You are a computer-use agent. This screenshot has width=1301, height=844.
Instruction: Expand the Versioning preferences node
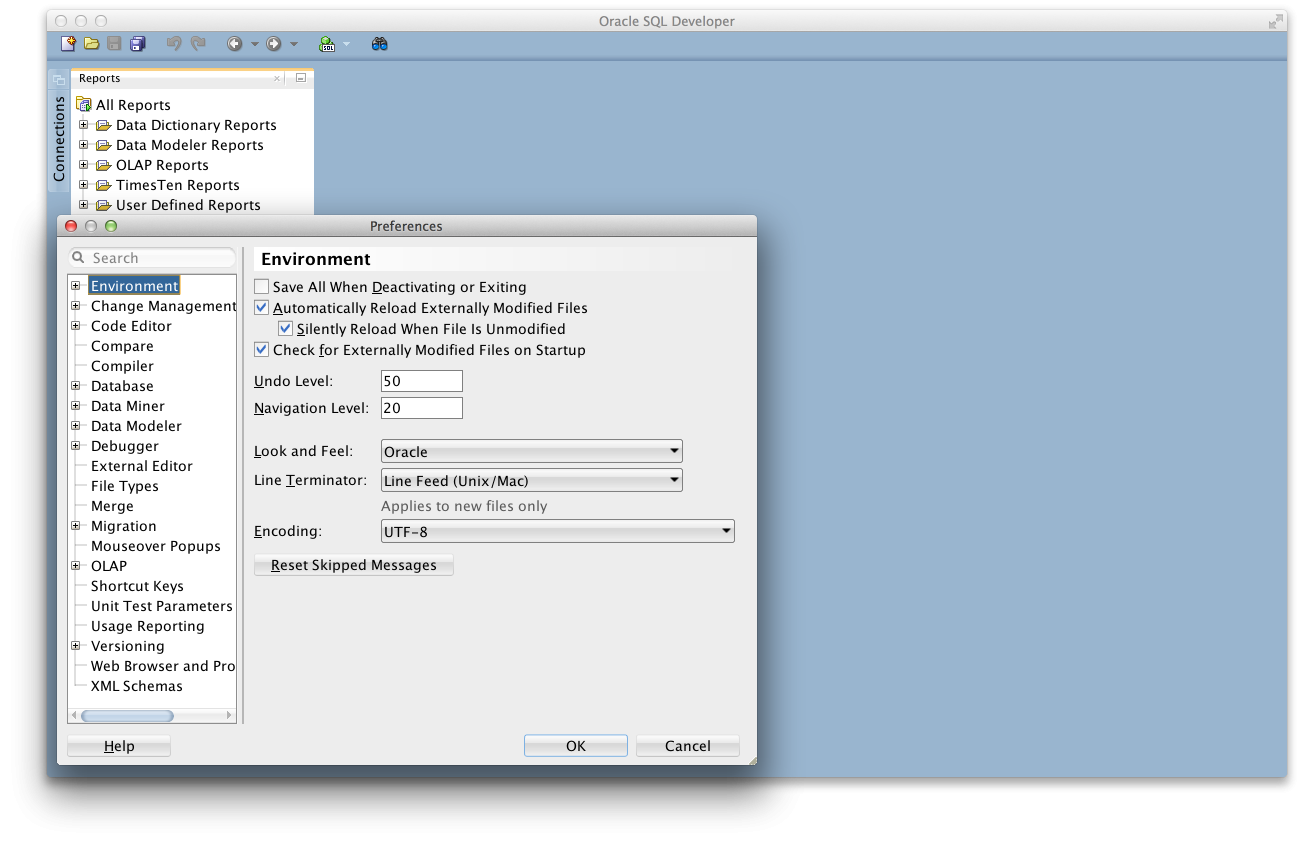(x=76, y=646)
